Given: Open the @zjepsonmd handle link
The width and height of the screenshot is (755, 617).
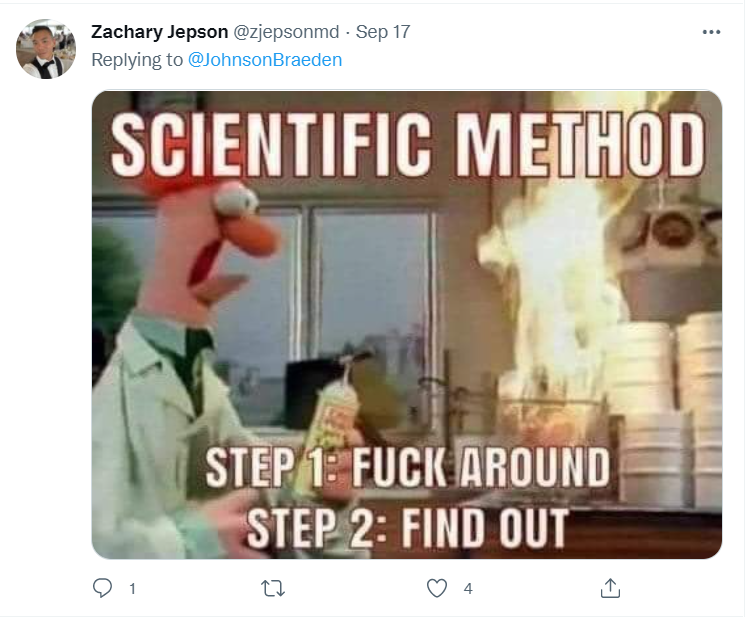Looking at the screenshot, I should (286, 32).
